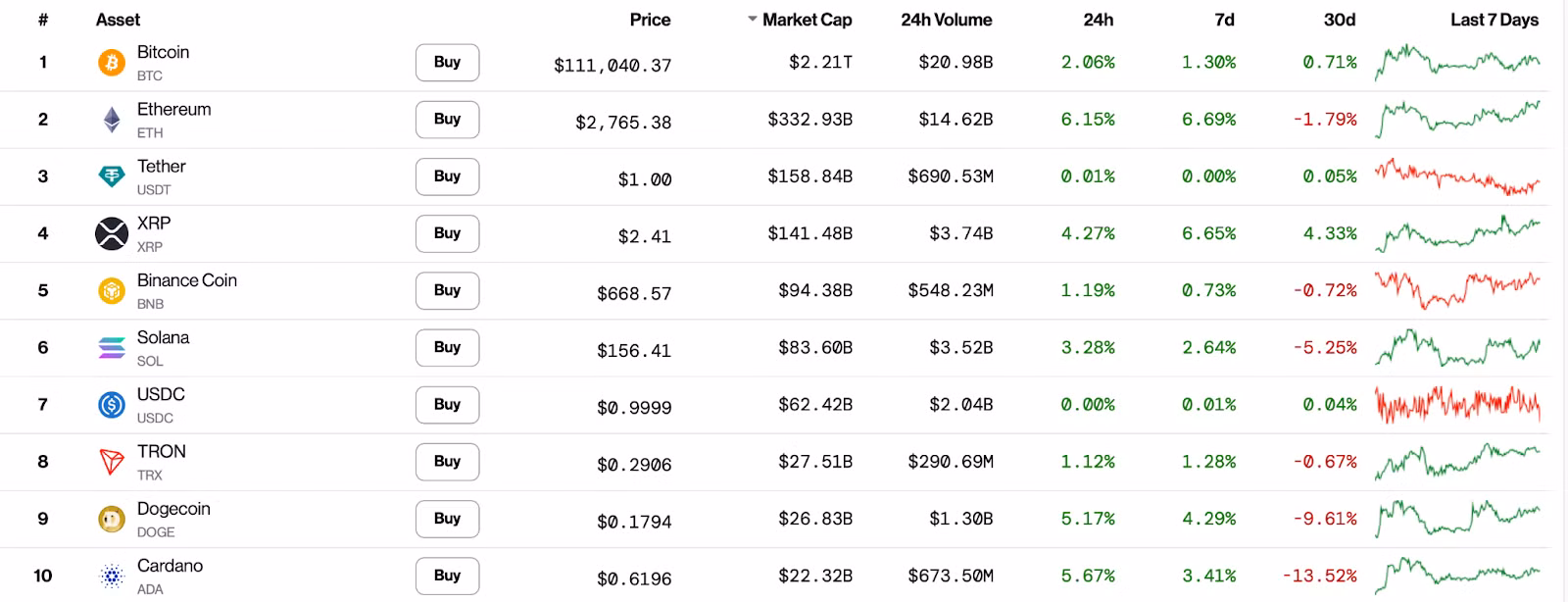This screenshot has width=1568, height=602.
Task: Click the XRP logo icon
Action: pos(112,233)
